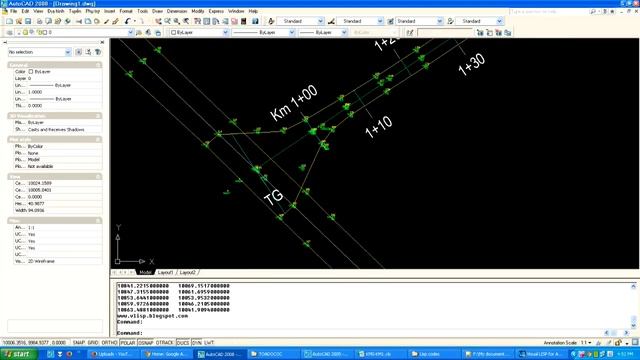
Task: Toggle POLAR tracking
Action: [128, 343]
